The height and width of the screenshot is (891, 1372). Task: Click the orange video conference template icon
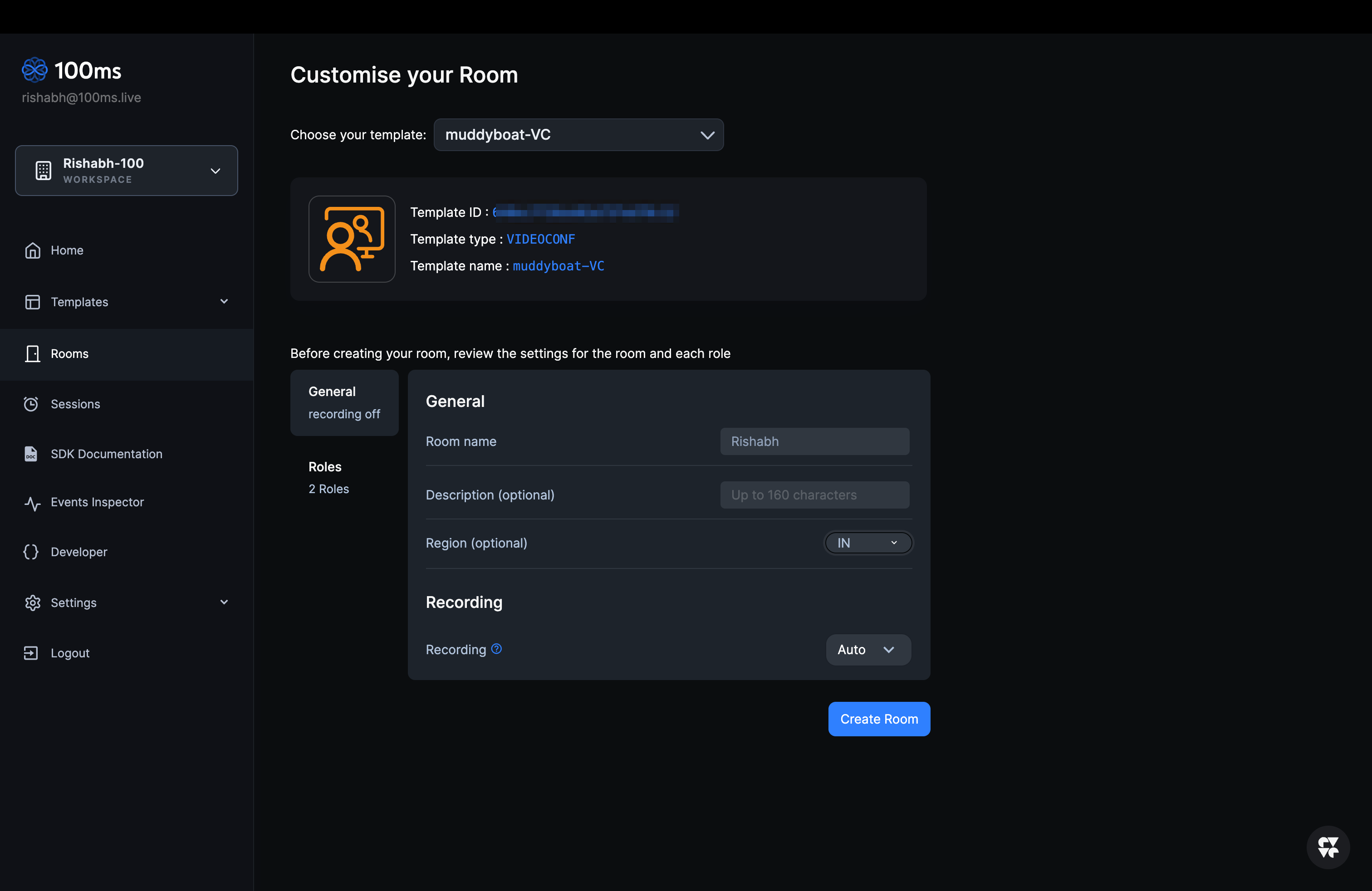click(352, 239)
